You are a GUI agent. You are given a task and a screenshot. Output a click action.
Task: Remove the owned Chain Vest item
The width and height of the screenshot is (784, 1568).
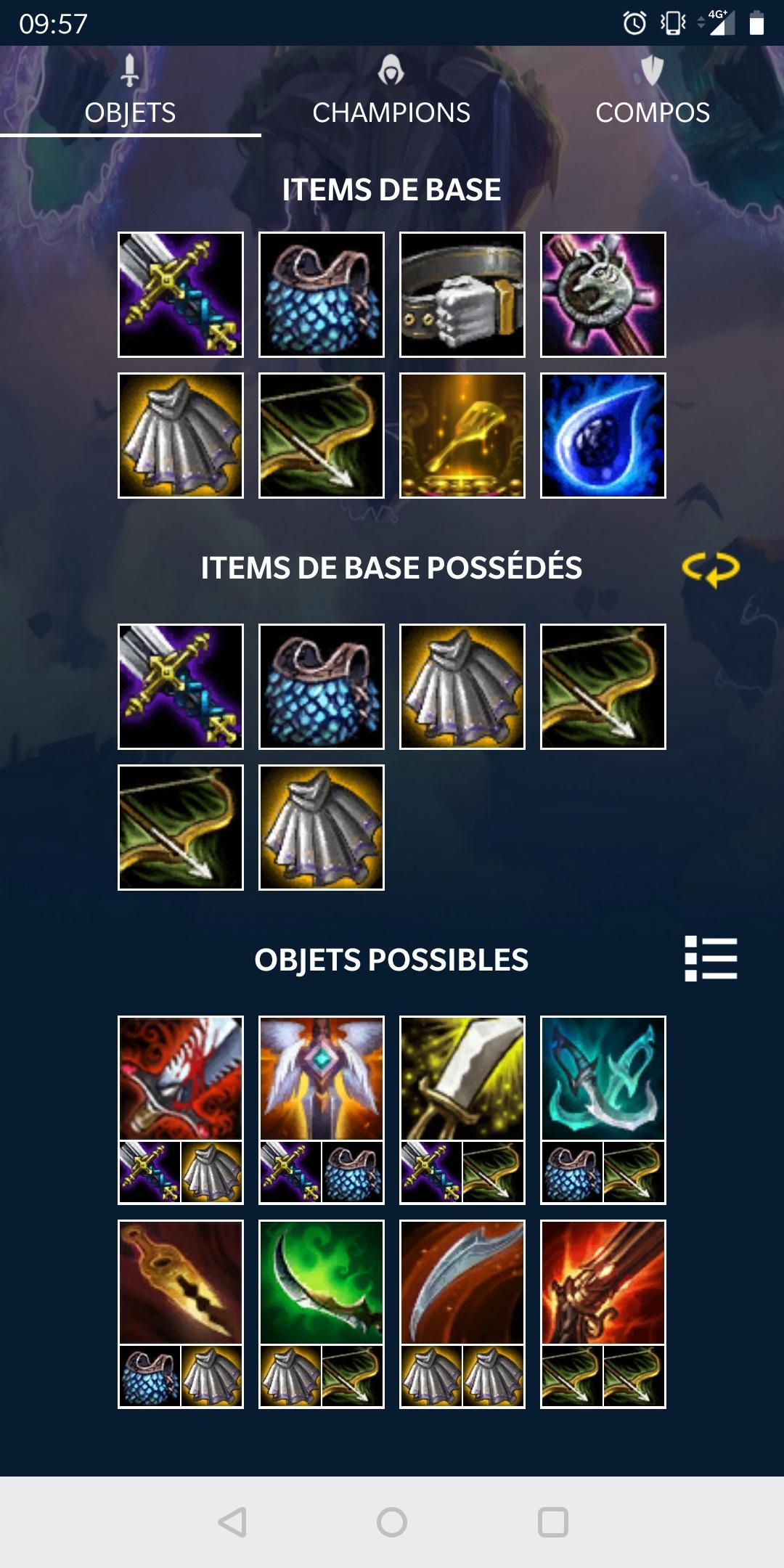point(322,687)
